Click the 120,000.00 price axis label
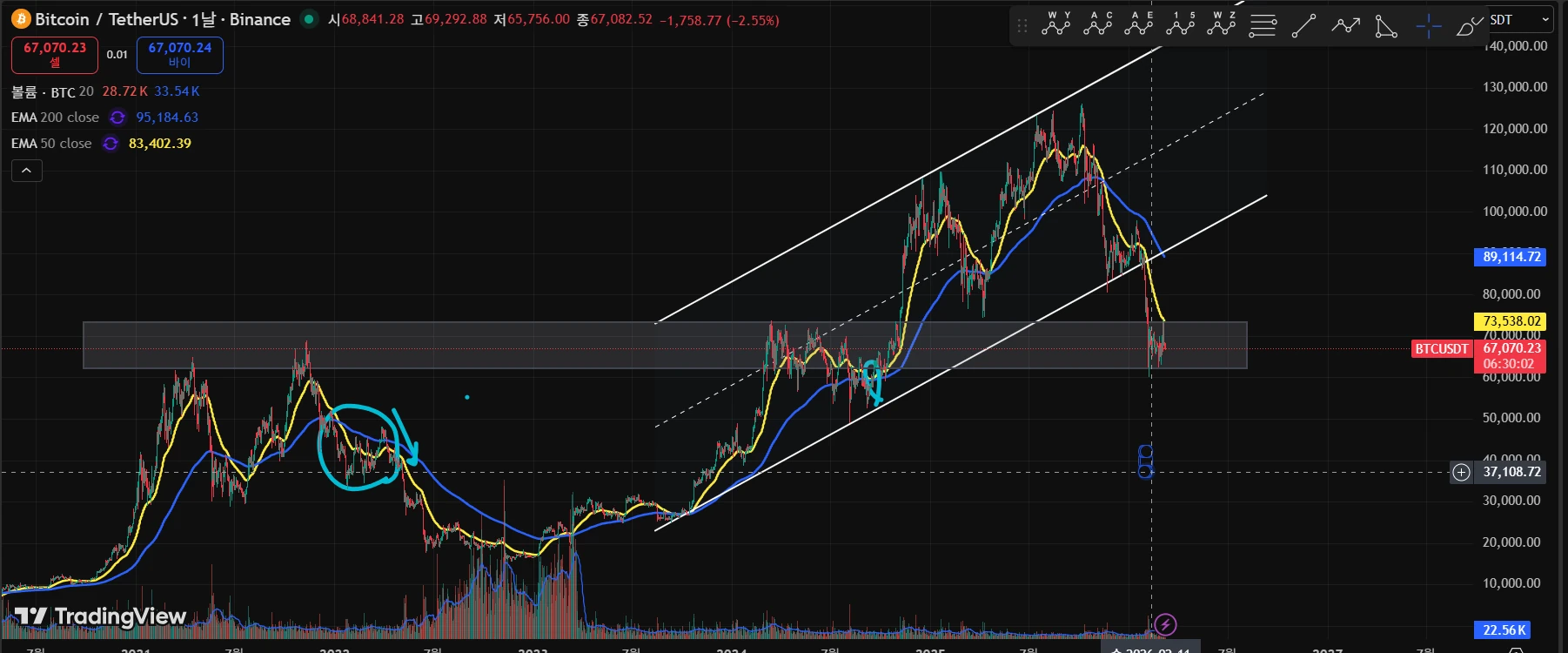The height and width of the screenshot is (653, 1568). 1515,129
